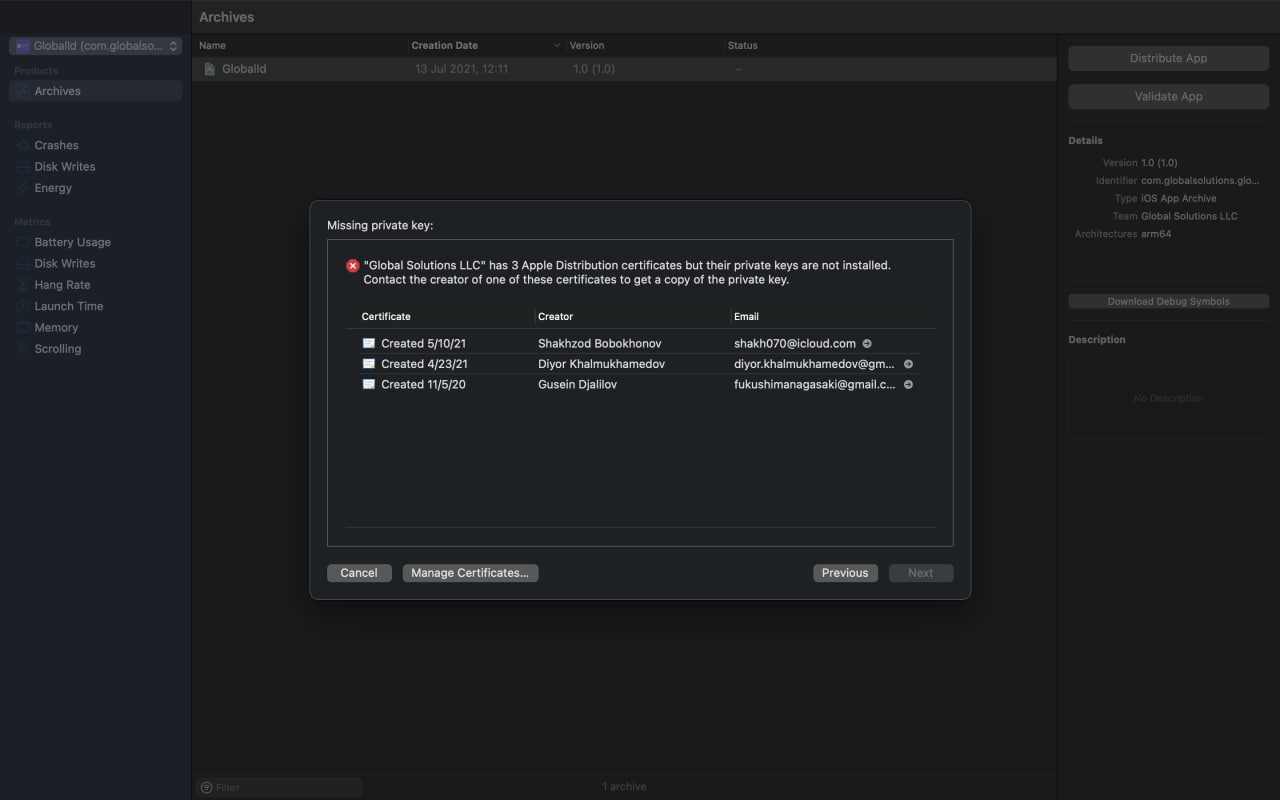Click email shakh070@icloud.com
Viewport: 1280px width, 800px height.
795,343
